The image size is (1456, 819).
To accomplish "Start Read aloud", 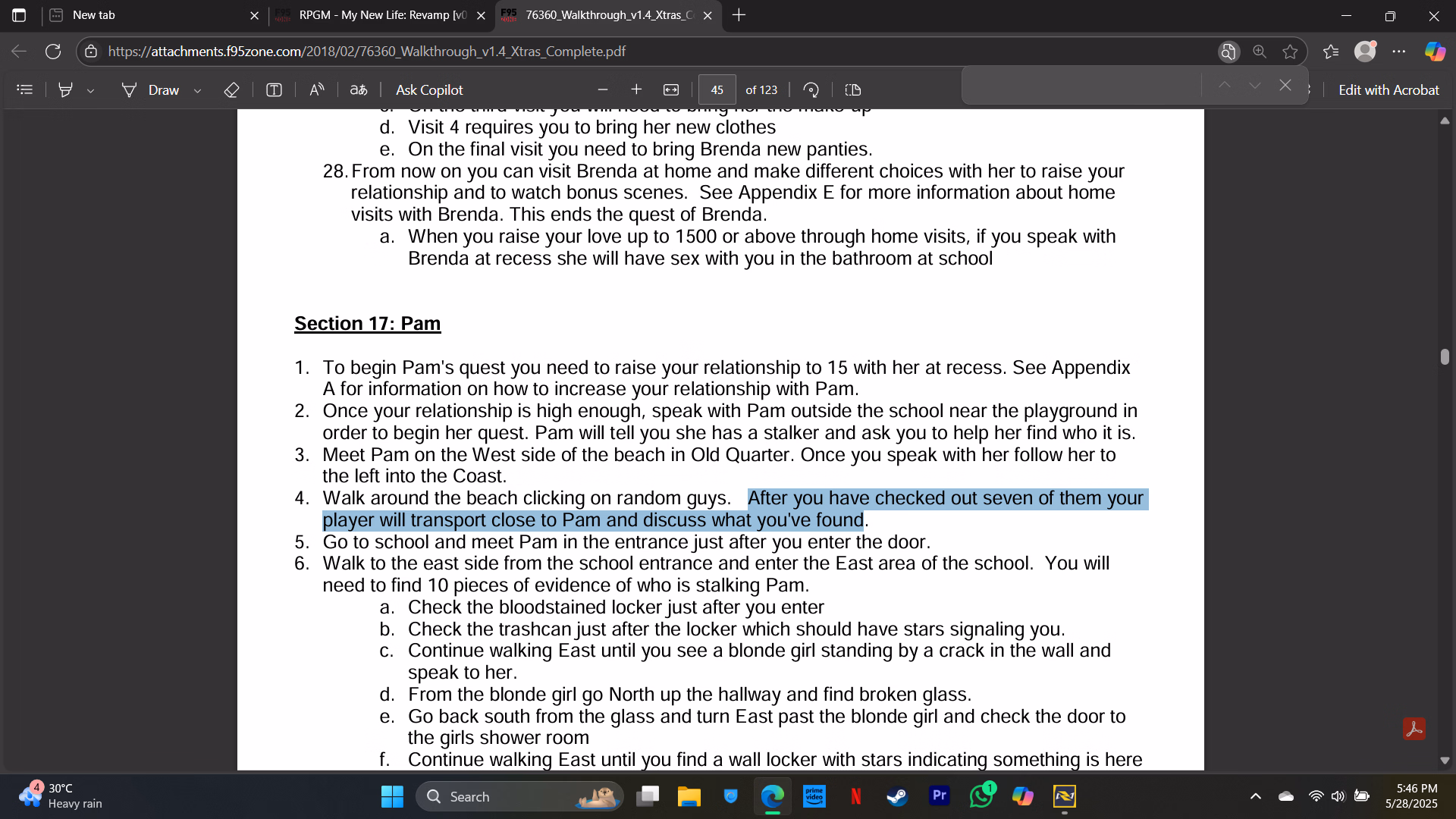I will pos(317,89).
